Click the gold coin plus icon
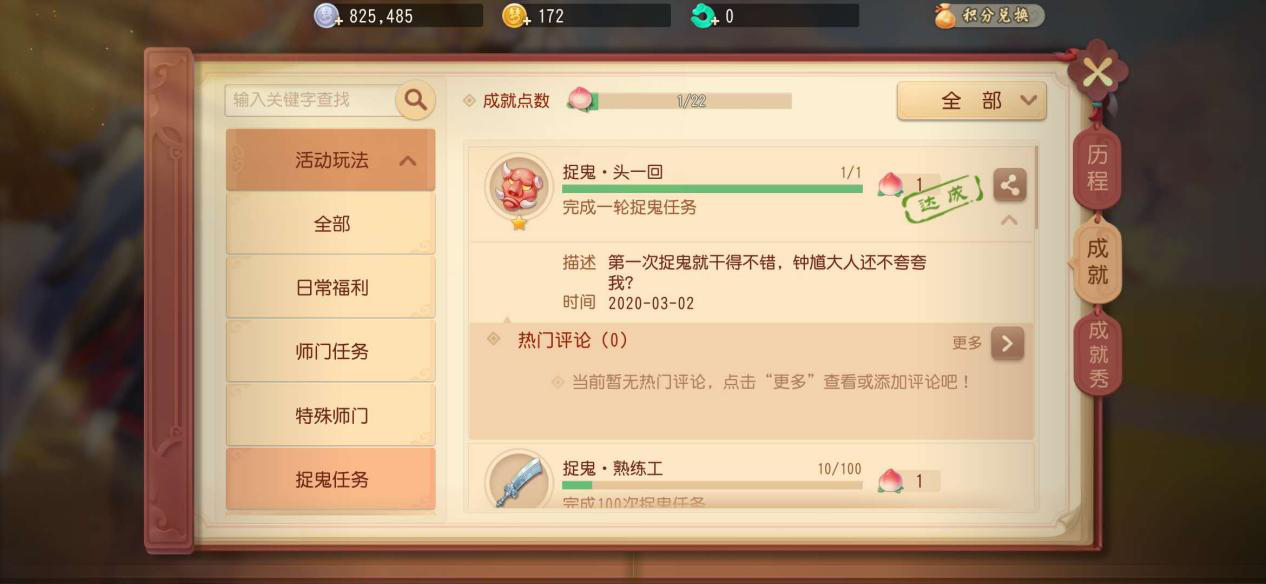Screen dimensions: 1266x584 (x=516, y=16)
